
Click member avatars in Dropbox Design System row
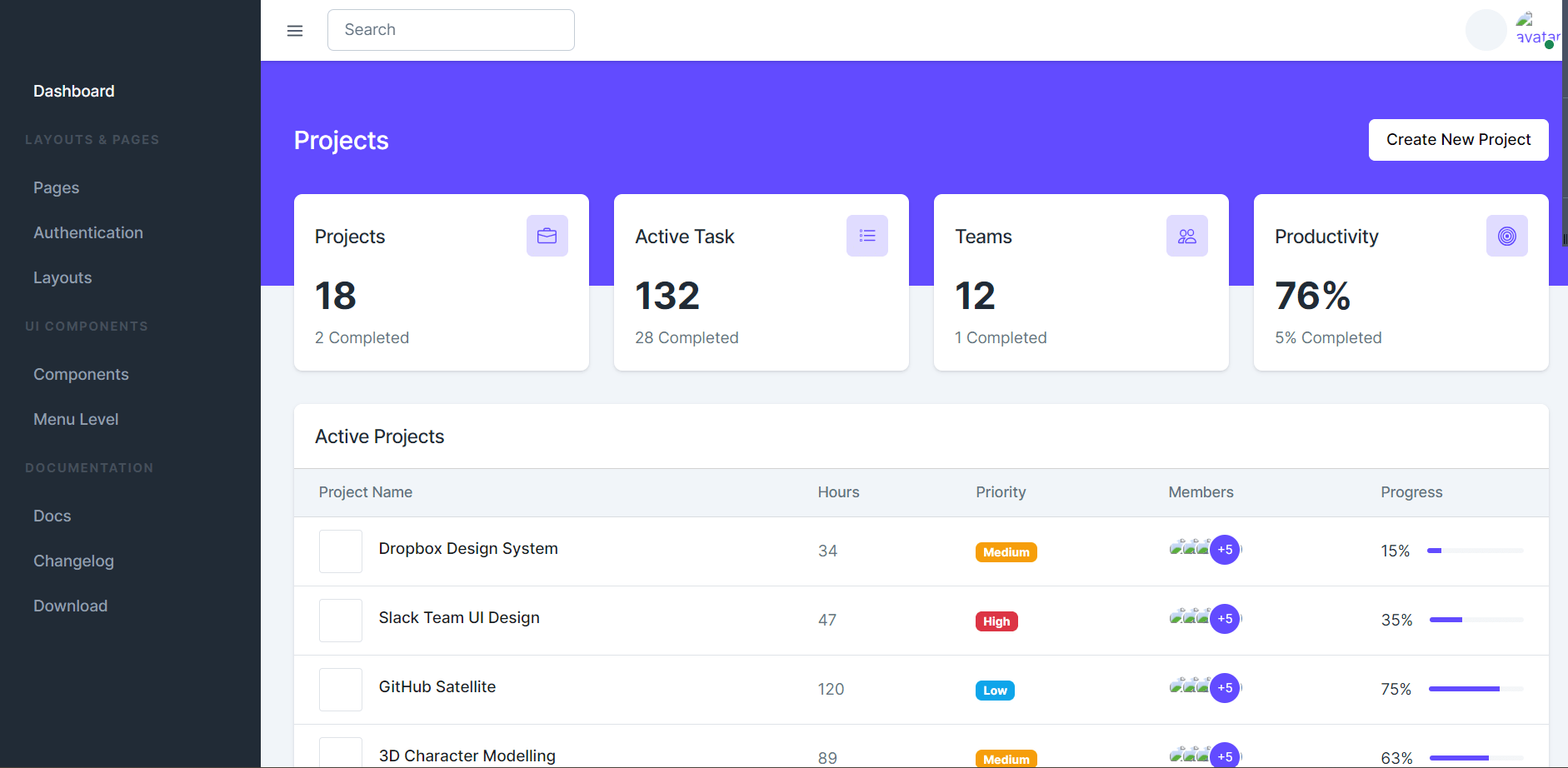[1190, 548]
